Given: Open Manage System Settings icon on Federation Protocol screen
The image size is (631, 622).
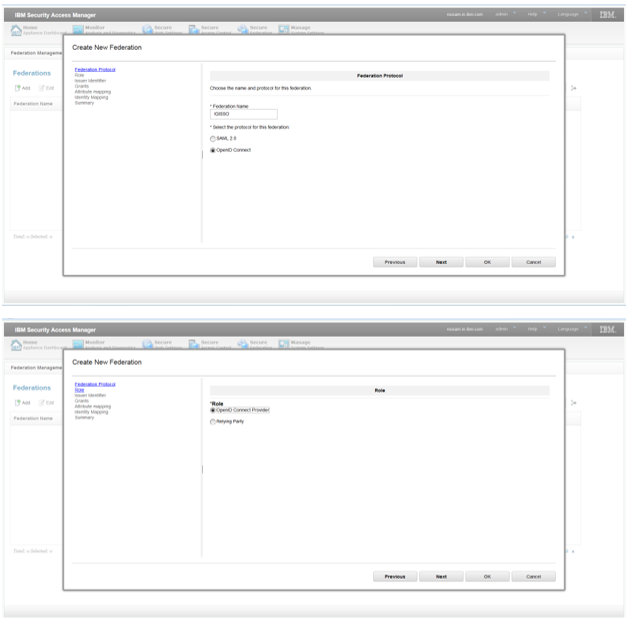Looking at the screenshot, I should click(x=284, y=30).
